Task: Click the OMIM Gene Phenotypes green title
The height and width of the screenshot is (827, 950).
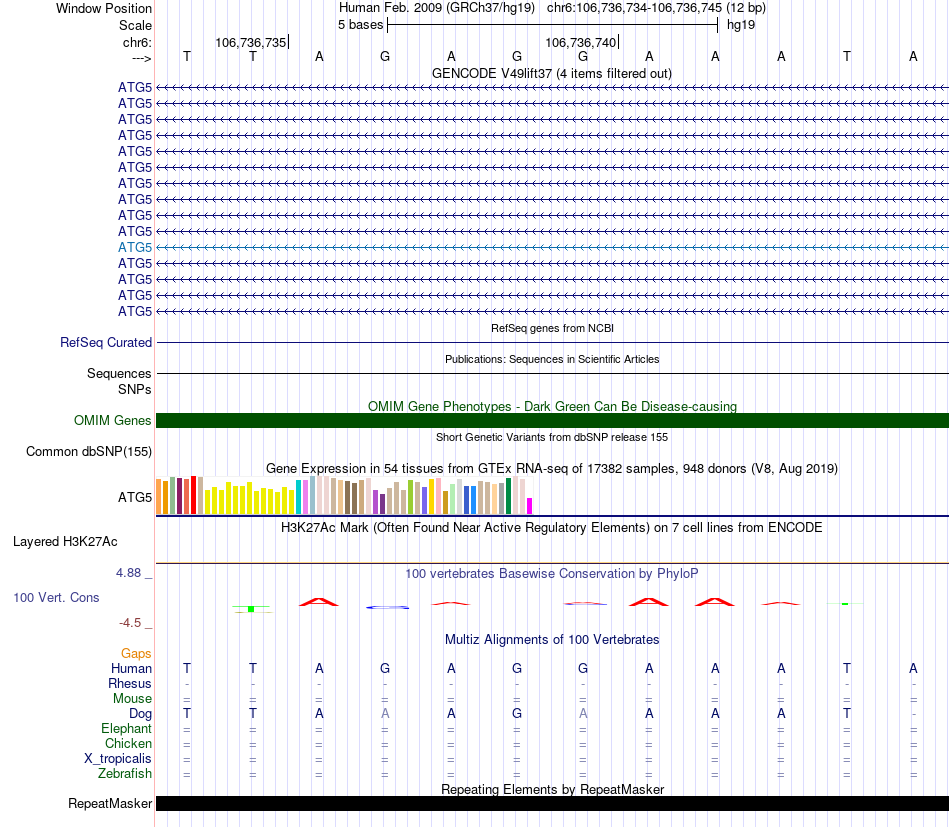Action: (x=552, y=407)
